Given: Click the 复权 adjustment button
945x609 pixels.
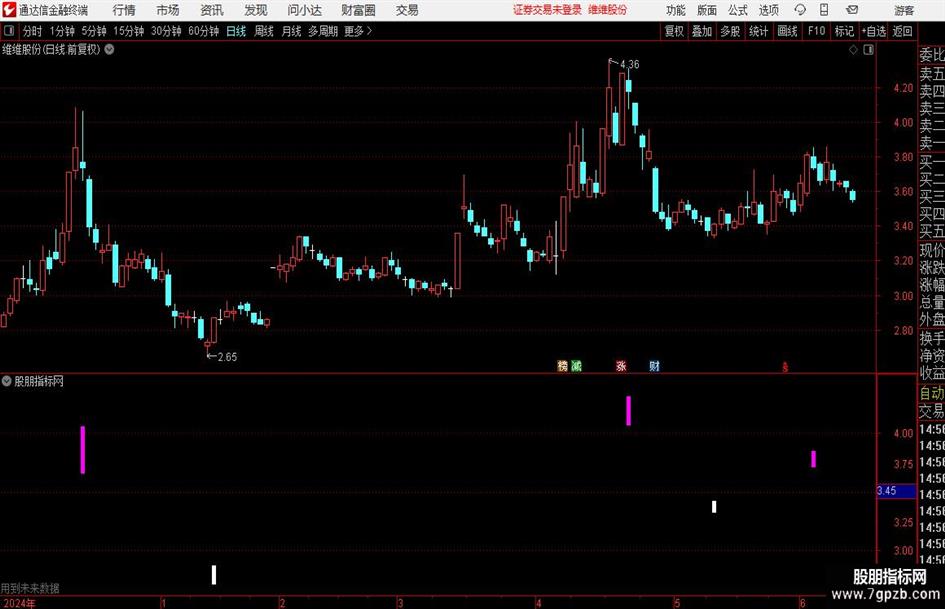Looking at the screenshot, I should 674,31.
